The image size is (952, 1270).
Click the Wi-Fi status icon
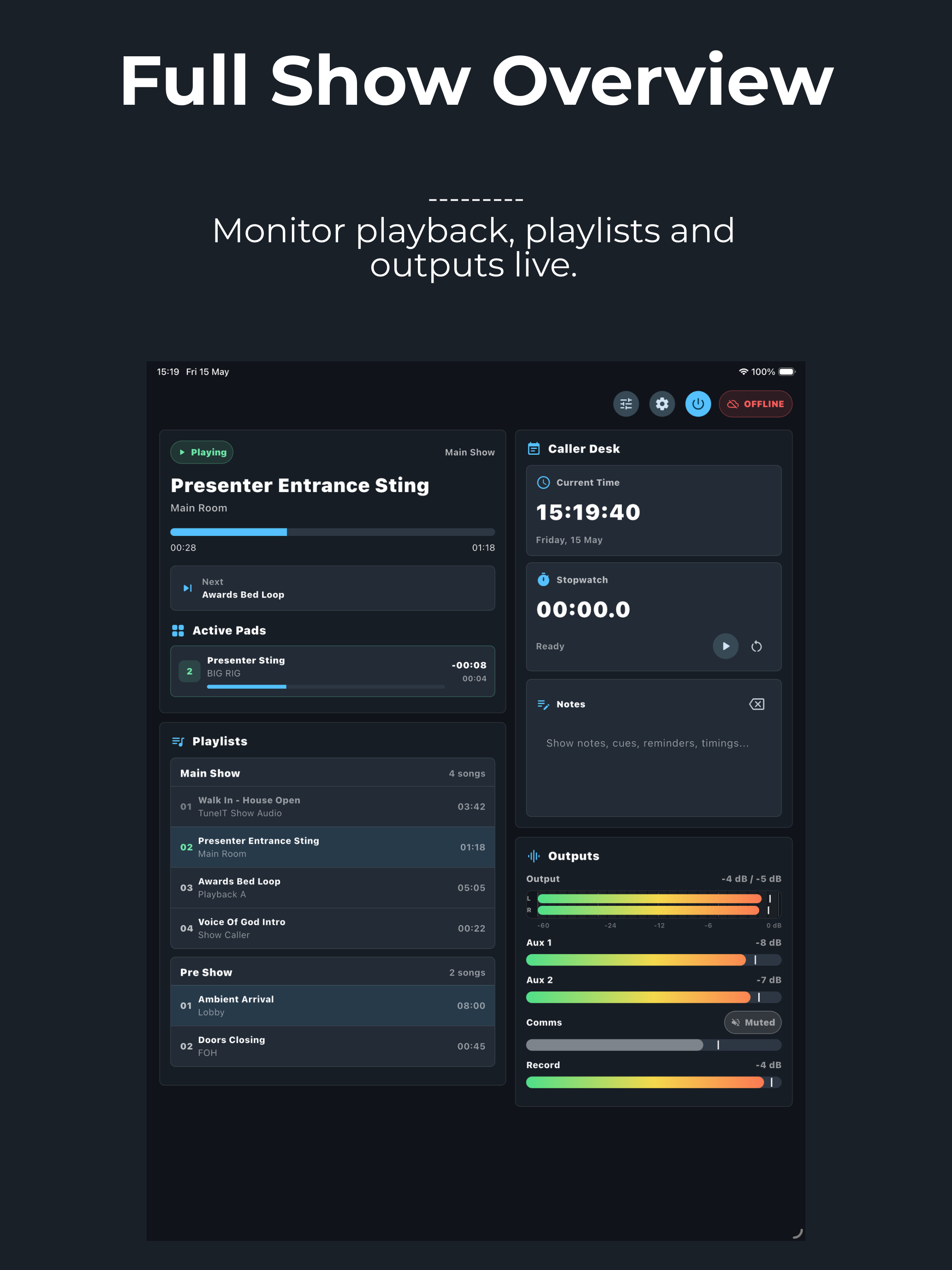coord(743,371)
